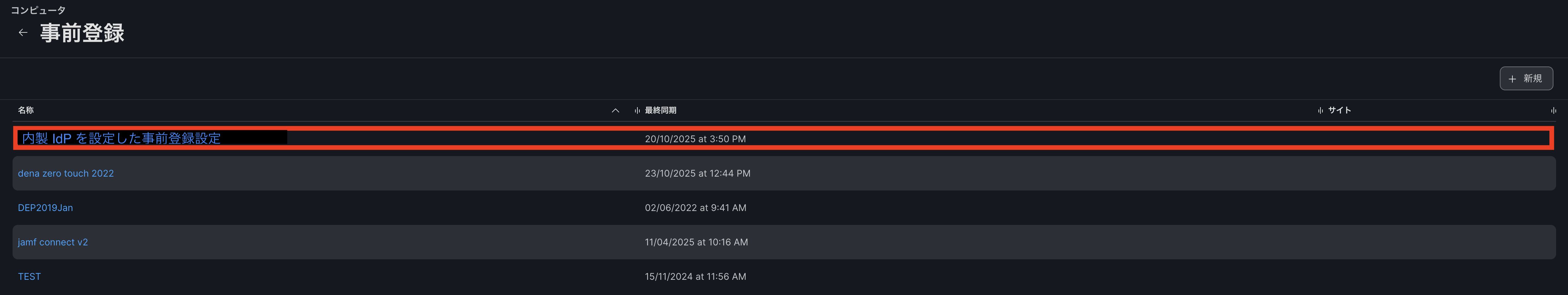Open the jamf connect v2 enrollment
Screen dimensions: 1568x295
pos(53,242)
